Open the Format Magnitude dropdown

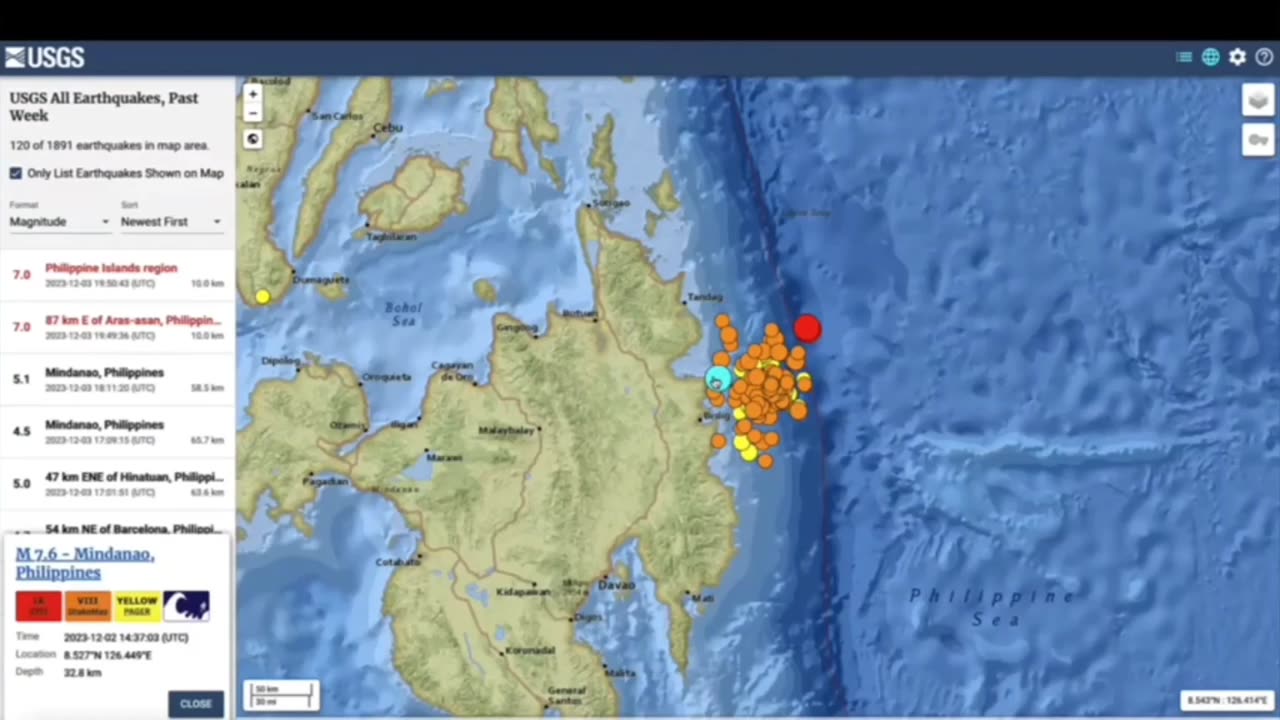coord(59,221)
